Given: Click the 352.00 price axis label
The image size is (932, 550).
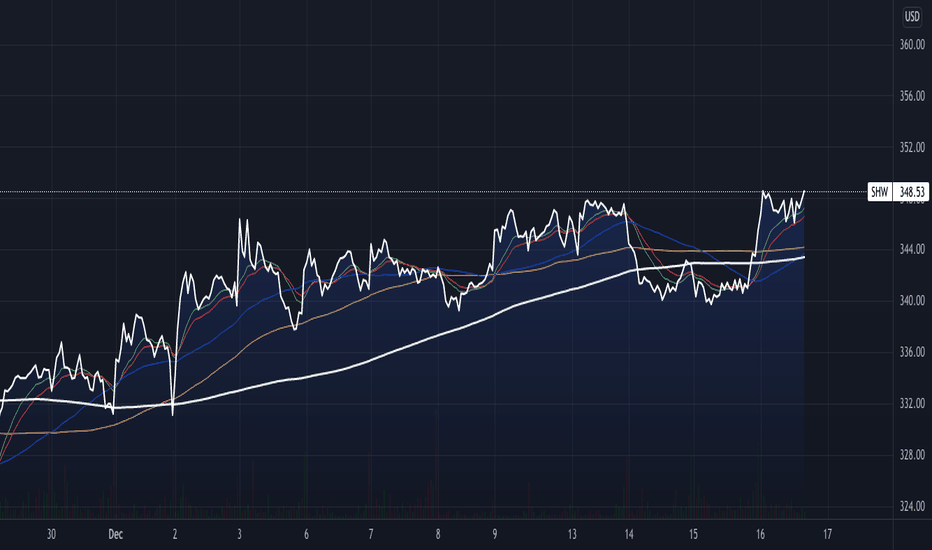Looking at the screenshot, I should coord(912,147).
